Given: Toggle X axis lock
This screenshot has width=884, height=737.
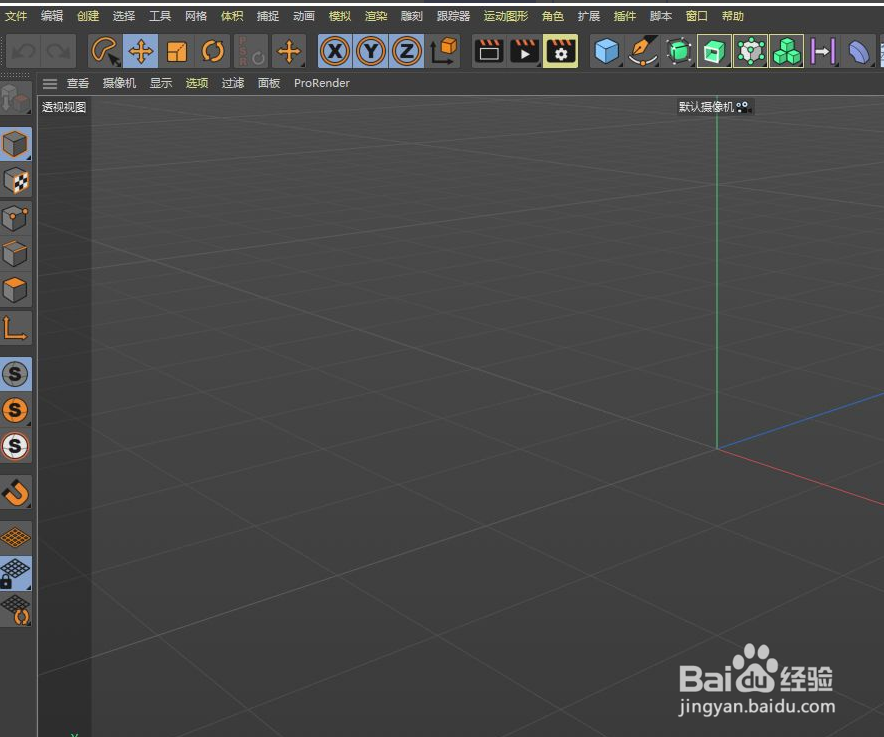Looking at the screenshot, I should [335, 51].
